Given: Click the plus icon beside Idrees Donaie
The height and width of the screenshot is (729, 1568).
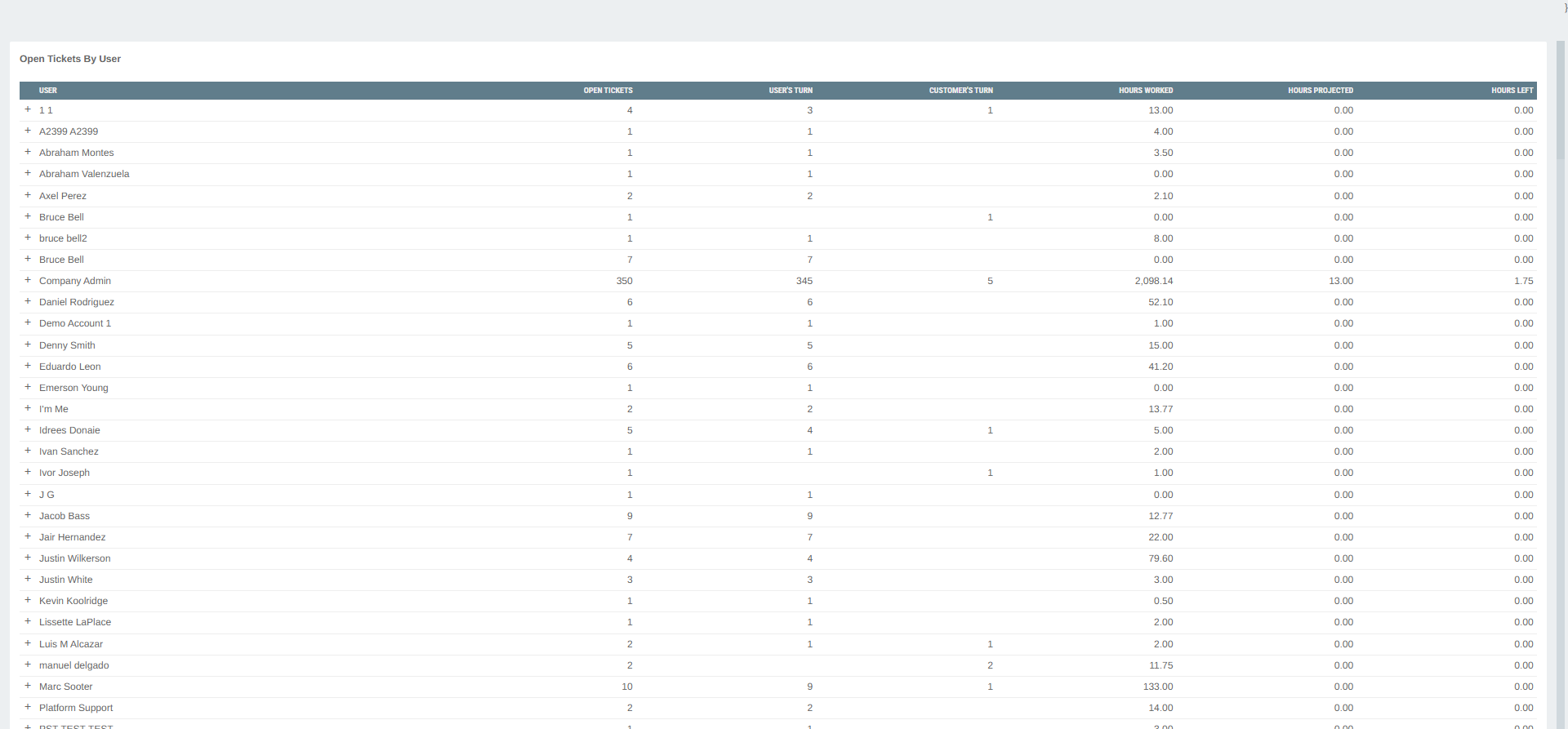Looking at the screenshot, I should (x=28, y=429).
